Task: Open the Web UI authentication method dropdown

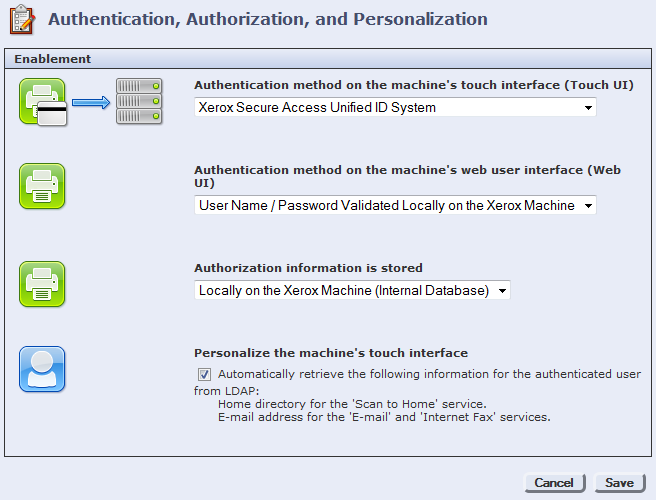Action: point(395,205)
